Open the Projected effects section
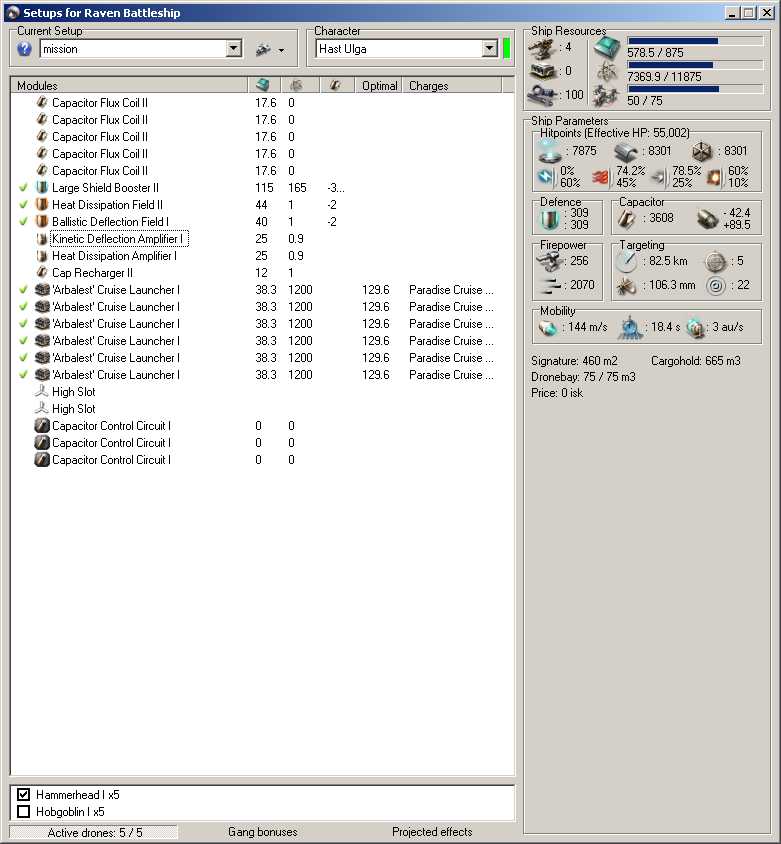Screen dimensions: 781x844 (432, 832)
